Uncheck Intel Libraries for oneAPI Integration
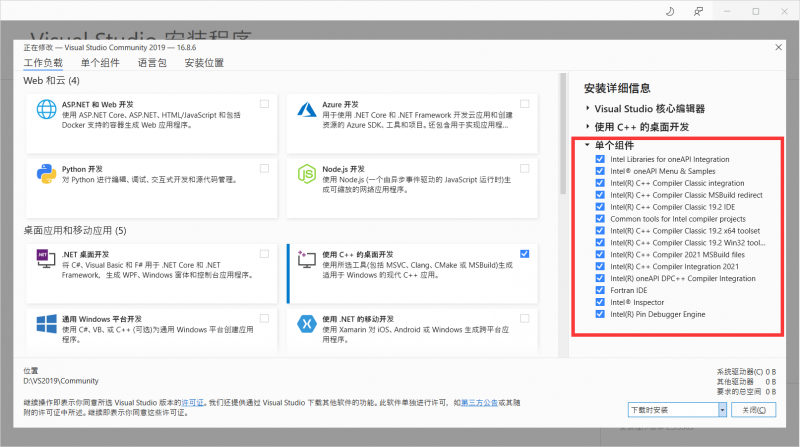 [x=600, y=159]
